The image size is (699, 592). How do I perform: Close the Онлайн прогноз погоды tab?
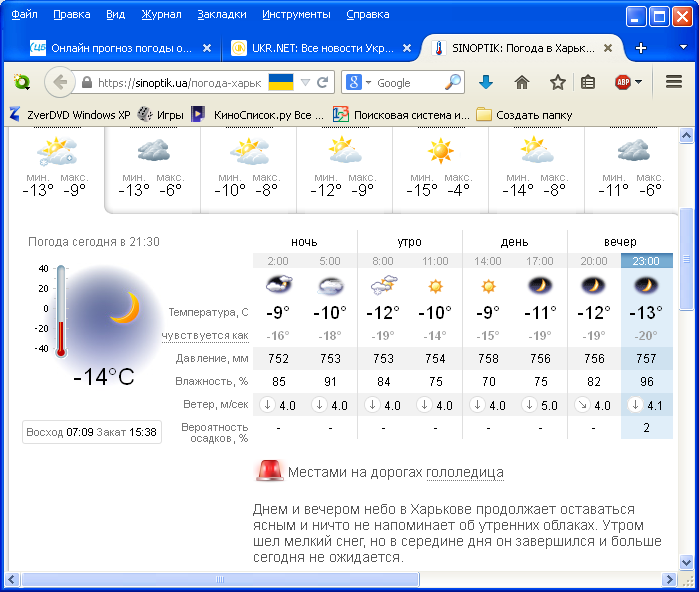click(x=207, y=47)
